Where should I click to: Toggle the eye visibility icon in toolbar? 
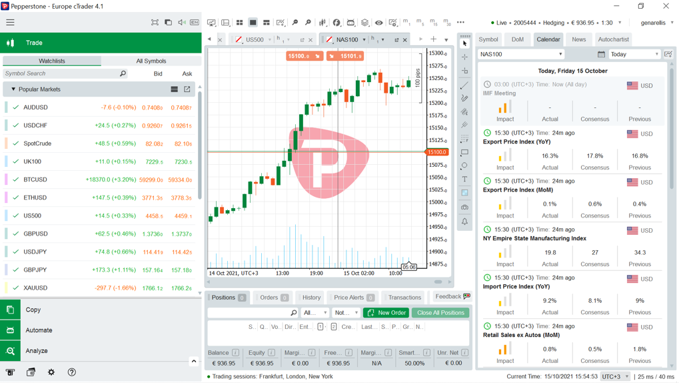pos(379,23)
